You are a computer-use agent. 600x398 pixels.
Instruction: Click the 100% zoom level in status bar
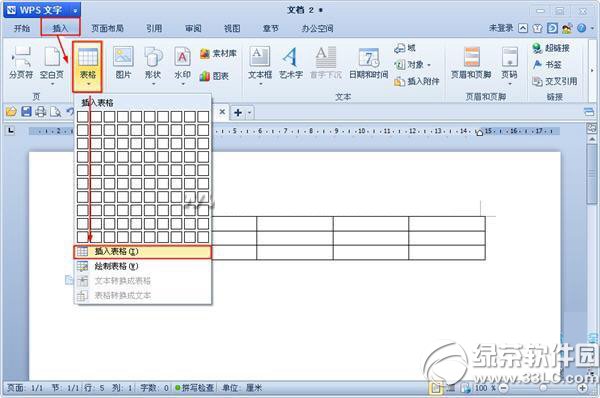485,388
